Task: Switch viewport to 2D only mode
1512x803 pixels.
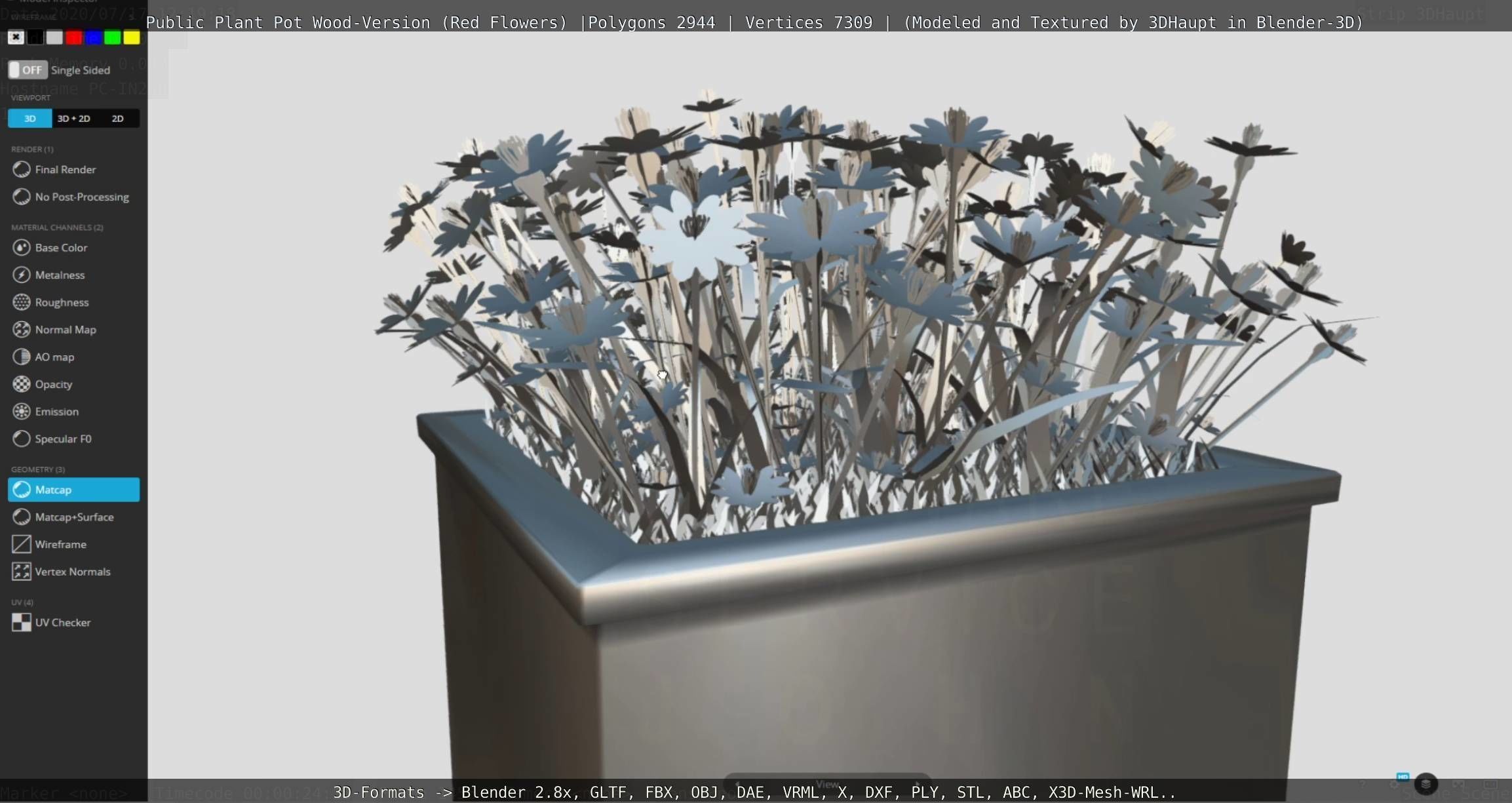Action: pos(117,119)
